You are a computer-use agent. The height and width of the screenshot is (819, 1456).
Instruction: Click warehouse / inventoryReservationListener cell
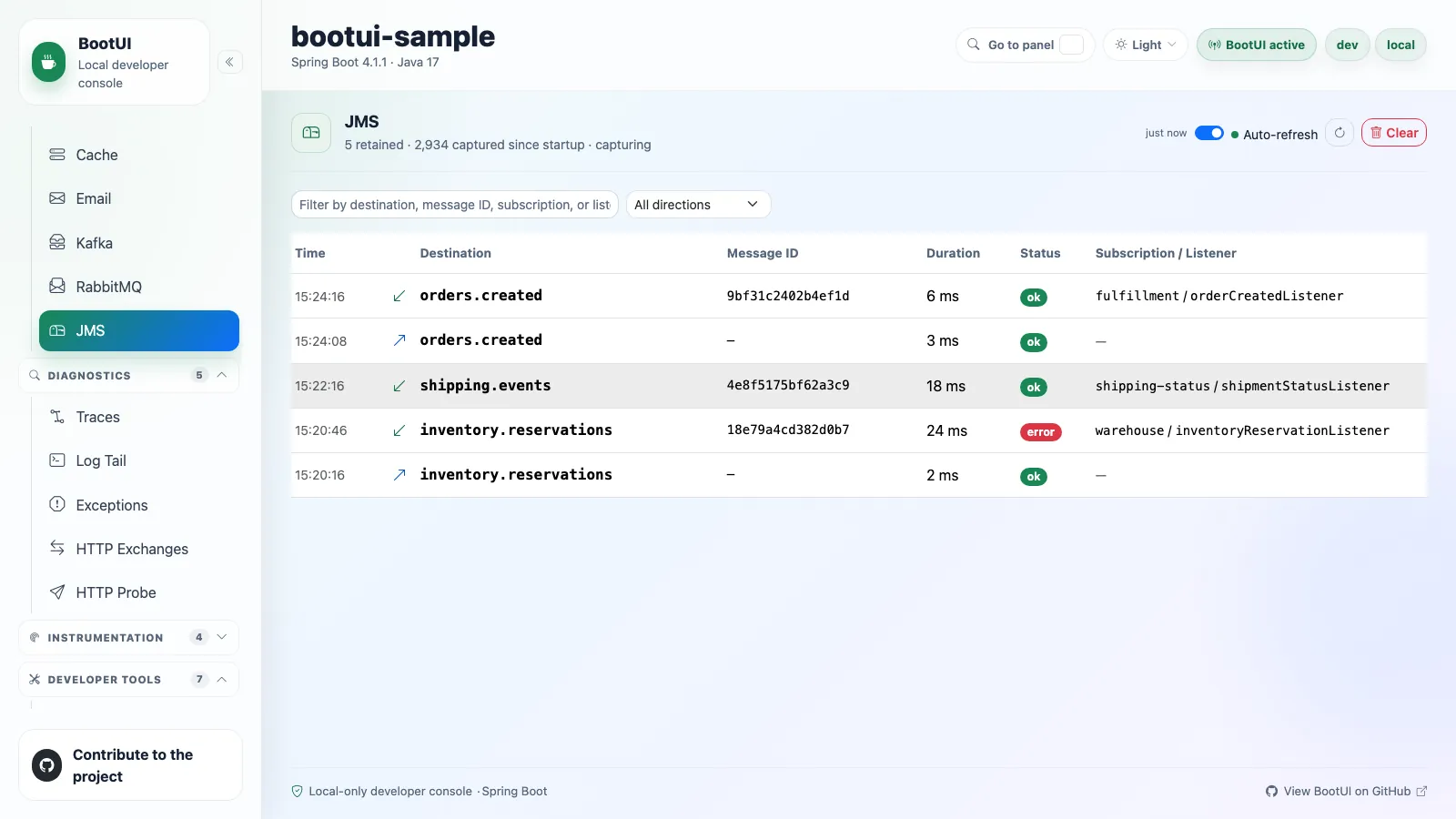pos(1242,430)
